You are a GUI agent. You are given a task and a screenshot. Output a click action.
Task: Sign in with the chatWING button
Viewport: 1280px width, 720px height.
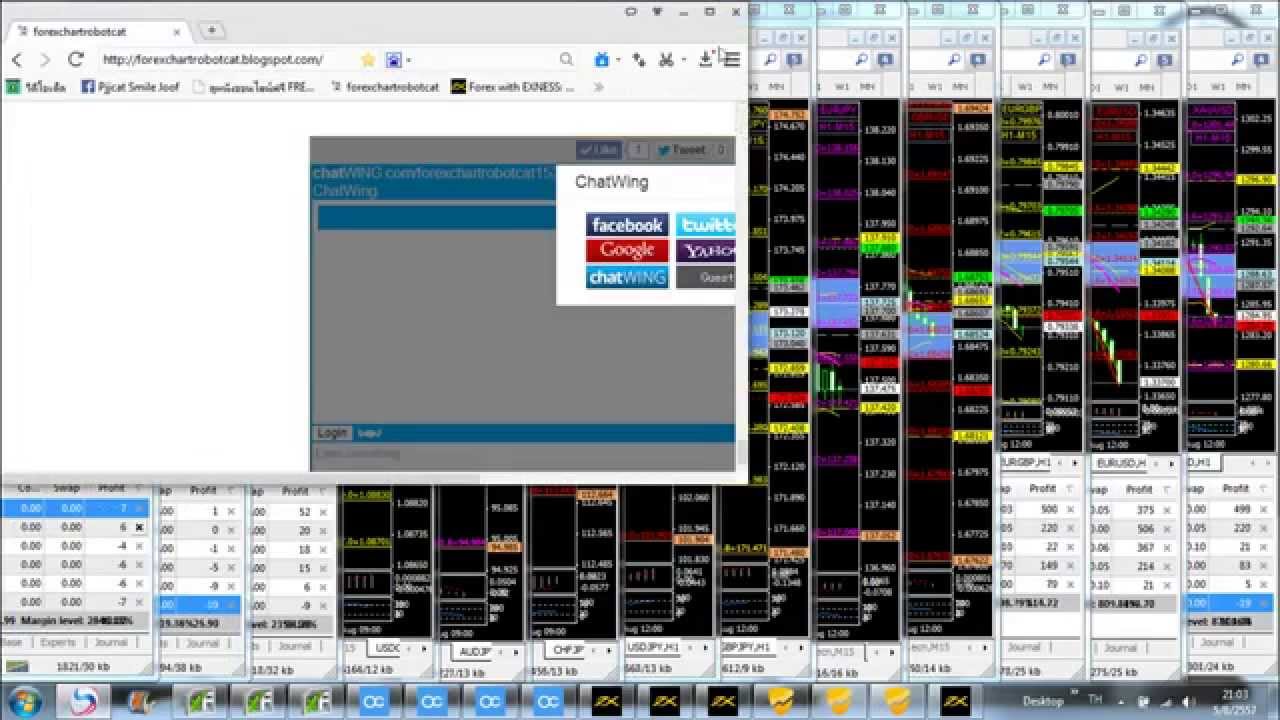[627, 277]
